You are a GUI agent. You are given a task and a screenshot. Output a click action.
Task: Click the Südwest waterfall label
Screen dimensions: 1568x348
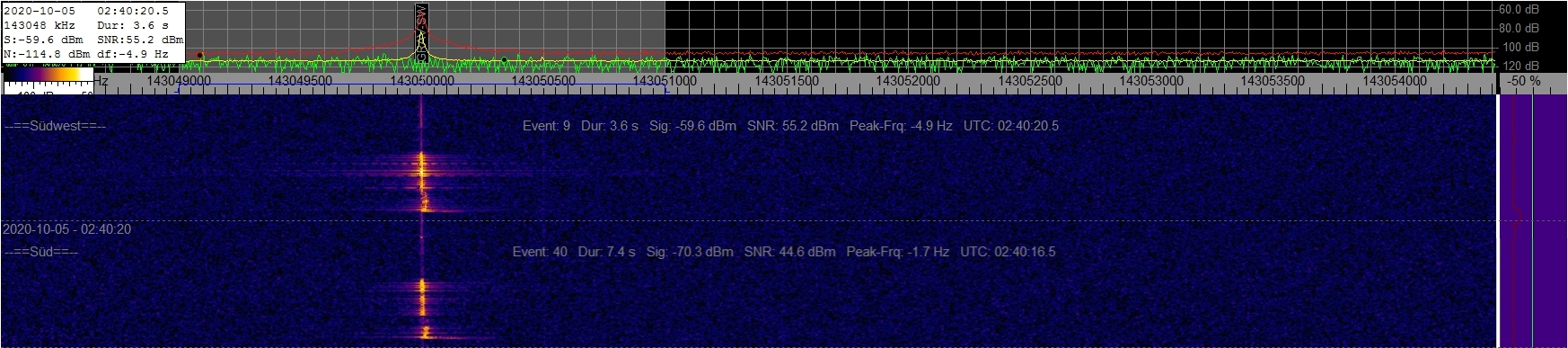click(55, 127)
